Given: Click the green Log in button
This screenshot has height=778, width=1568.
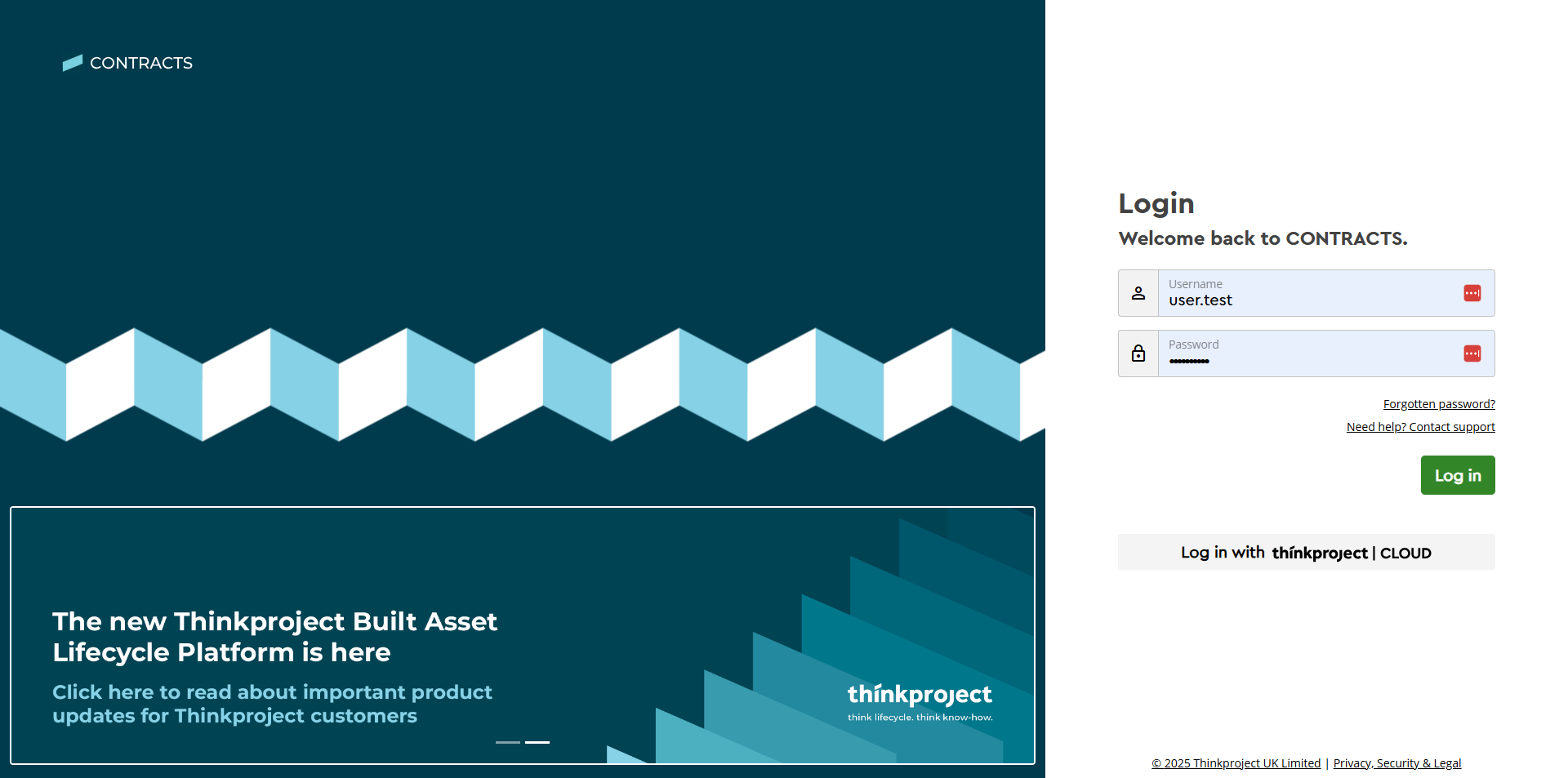Looking at the screenshot, I should coord(1458,475).
